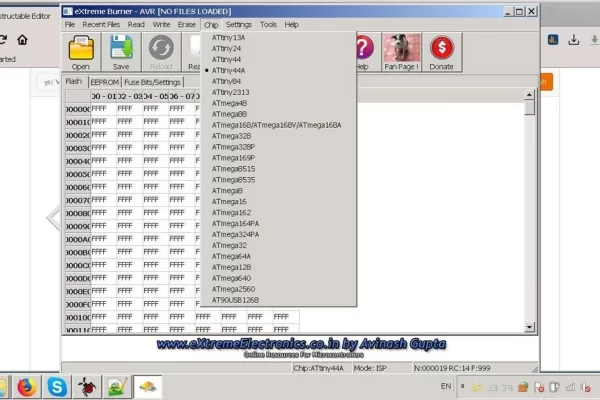
Task: Switch to the Flash tab
Action: (74, 82)
